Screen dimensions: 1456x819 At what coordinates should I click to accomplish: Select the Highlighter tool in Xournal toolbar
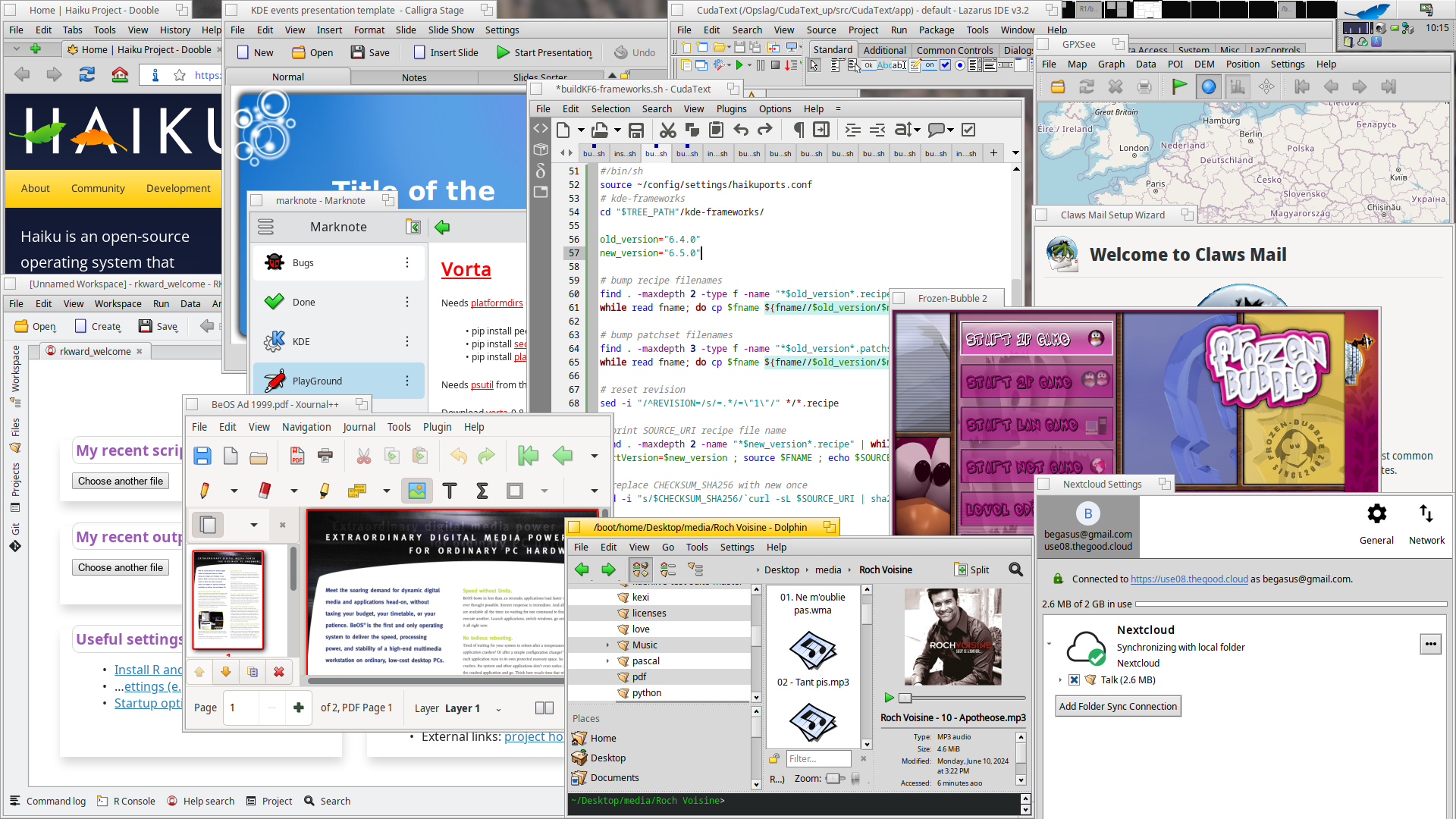324,491
